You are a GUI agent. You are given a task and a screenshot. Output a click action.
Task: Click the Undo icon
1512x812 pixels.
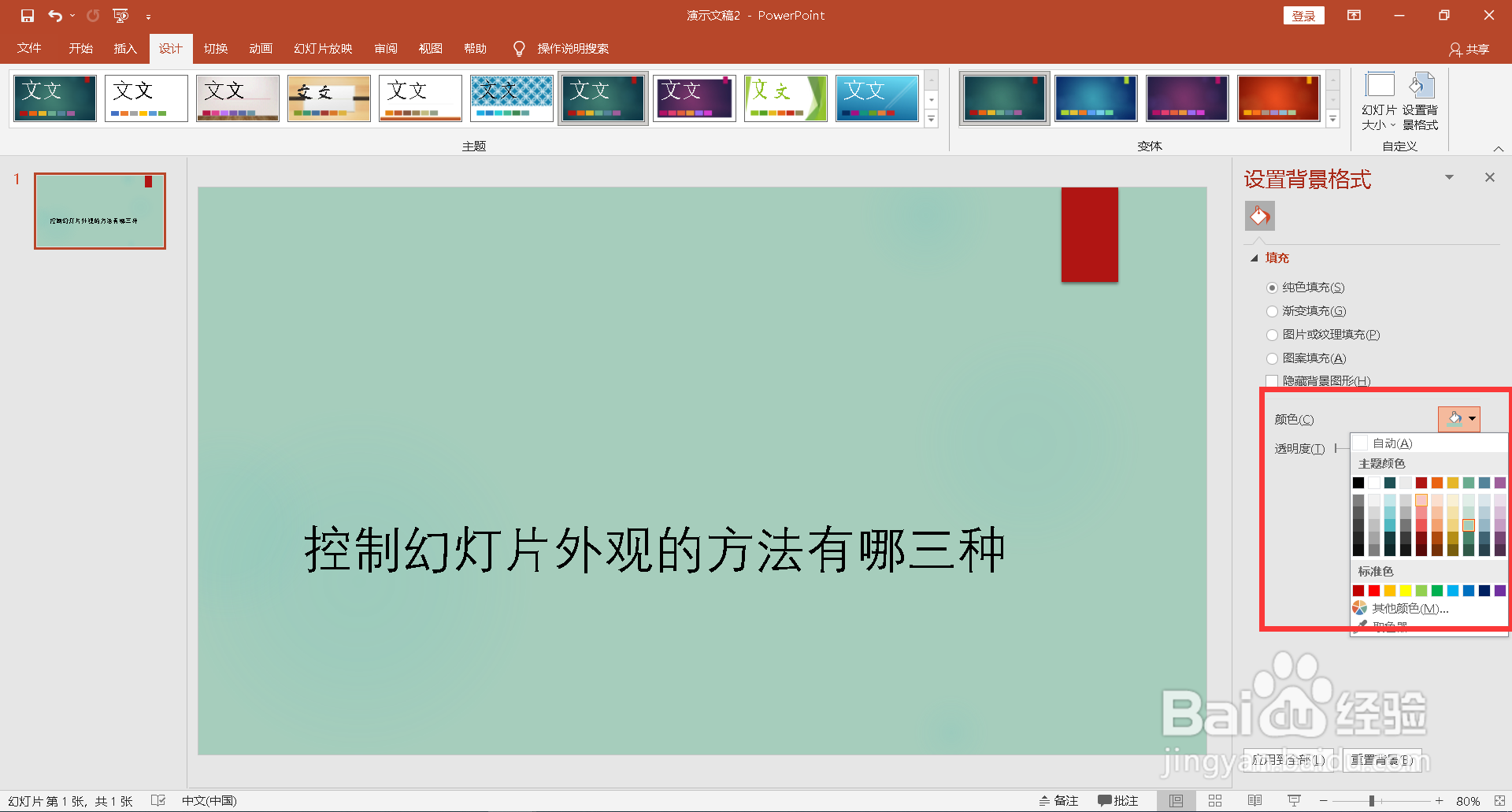54,15
